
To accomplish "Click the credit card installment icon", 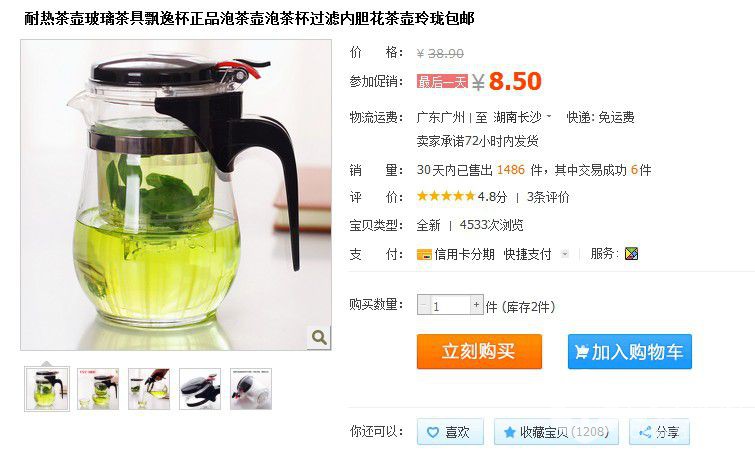I will coord(424,254).
